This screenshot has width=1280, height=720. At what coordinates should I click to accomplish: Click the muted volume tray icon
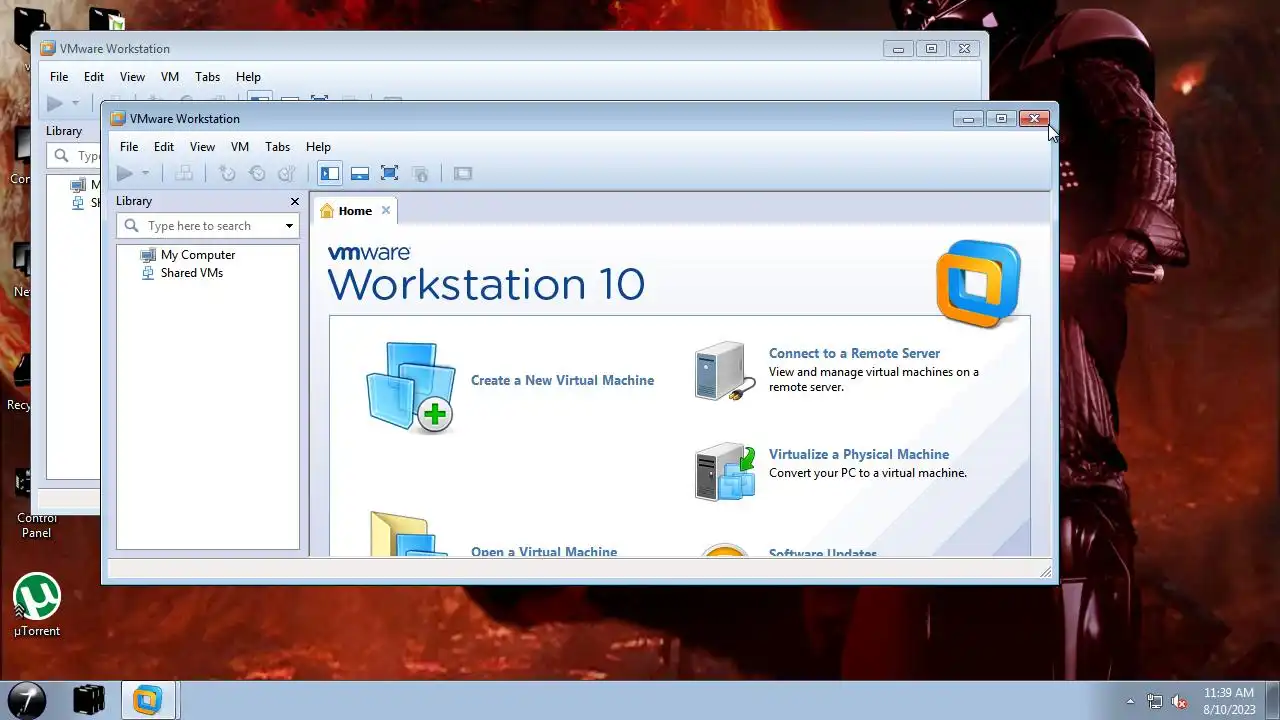point(1180,701)
